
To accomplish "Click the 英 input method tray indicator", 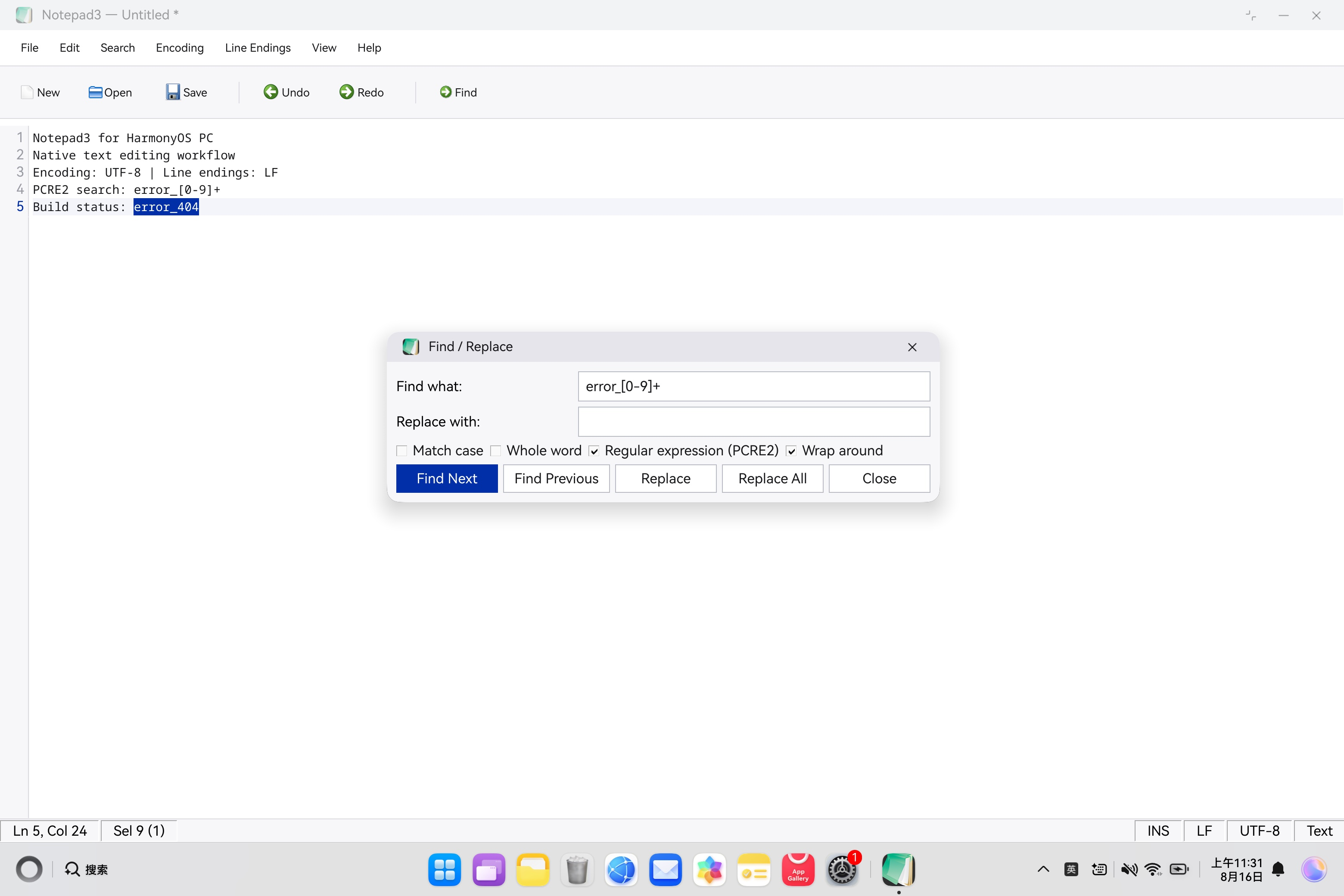I will tap(1071, 870).
